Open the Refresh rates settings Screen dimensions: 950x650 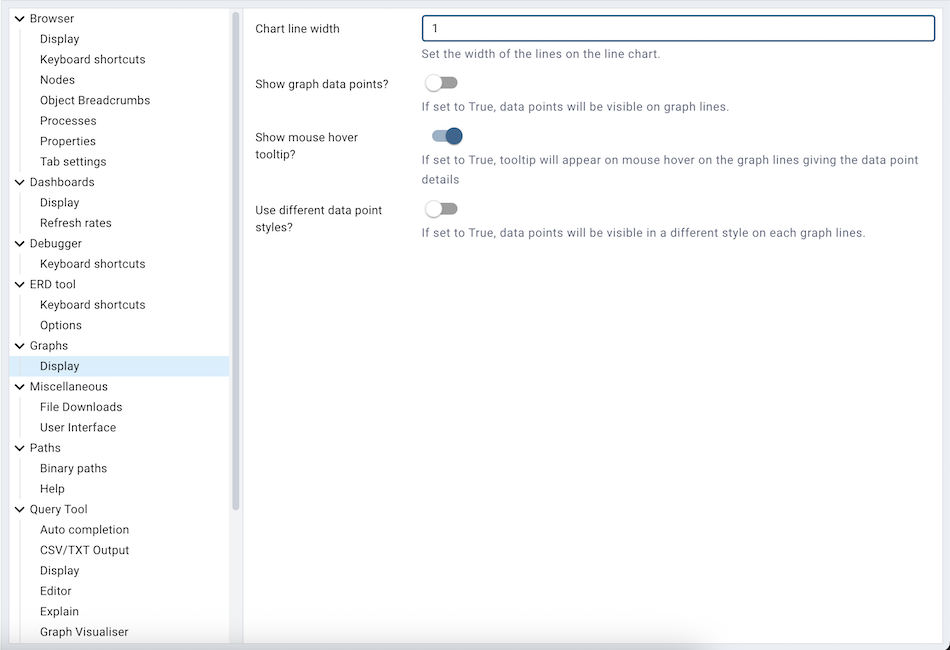click(74, 222)
